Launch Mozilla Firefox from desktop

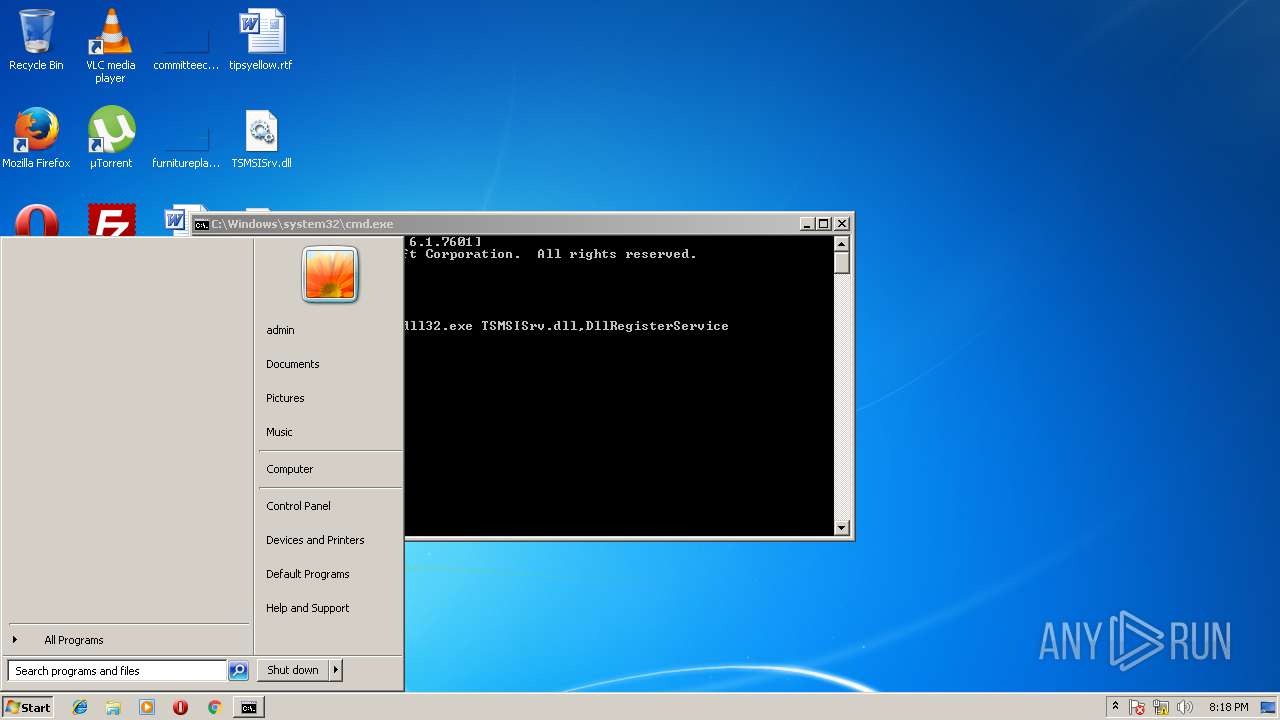(36, 138)
